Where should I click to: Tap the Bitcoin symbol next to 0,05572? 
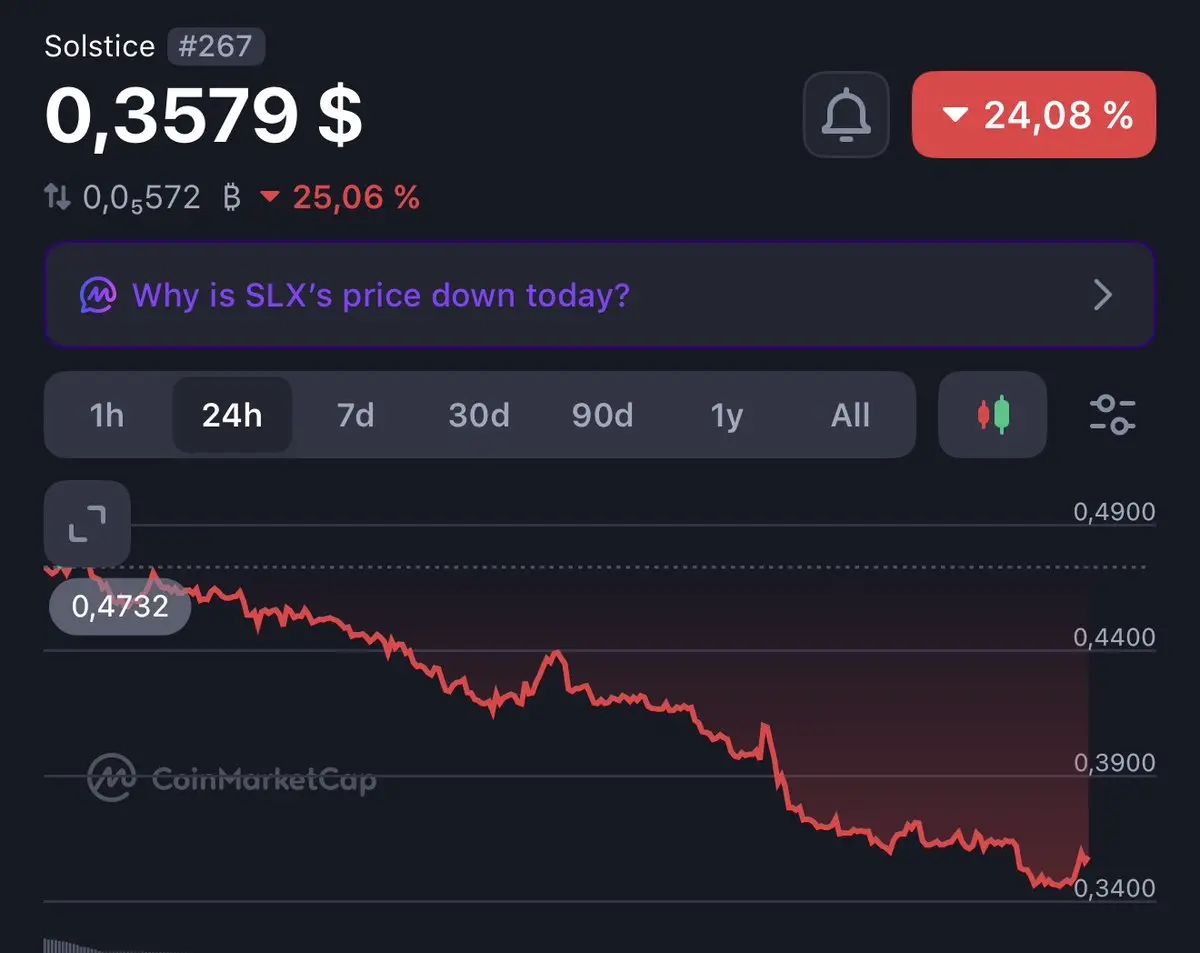click(x=232, y=197)
